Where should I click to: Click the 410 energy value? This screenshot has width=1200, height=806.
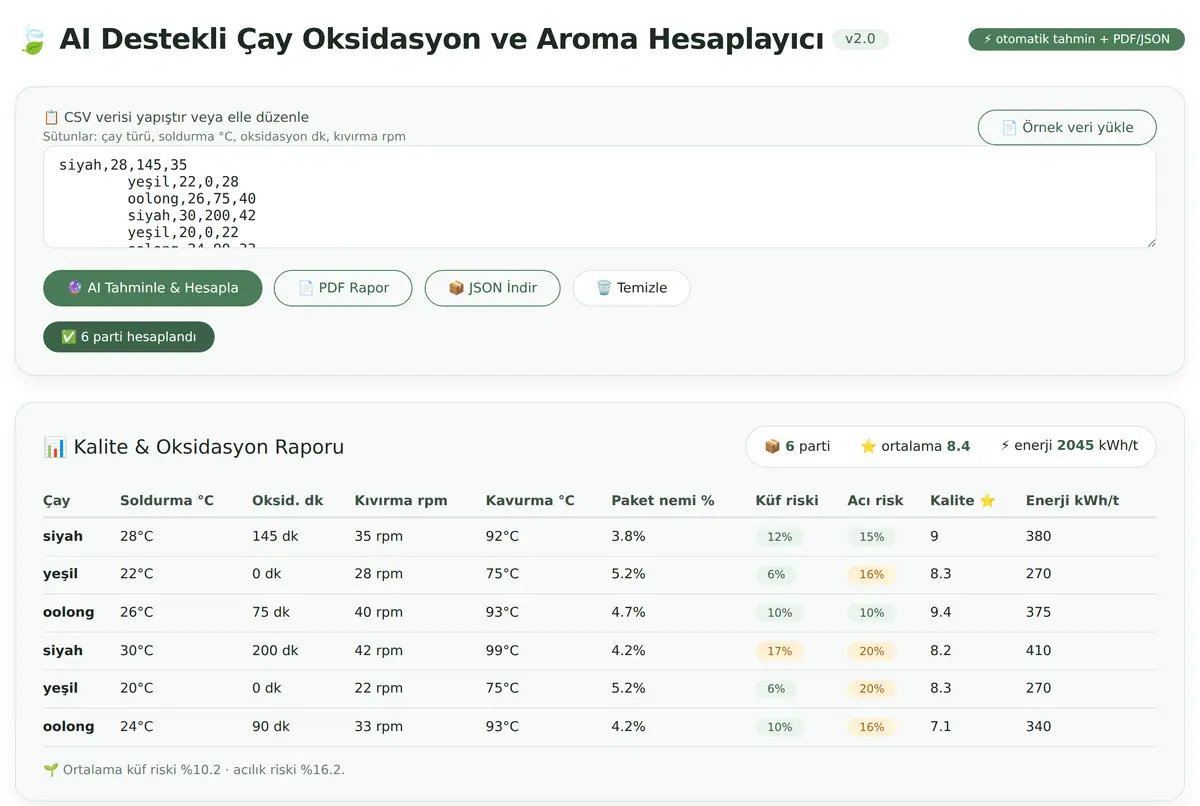point(1039,650)
